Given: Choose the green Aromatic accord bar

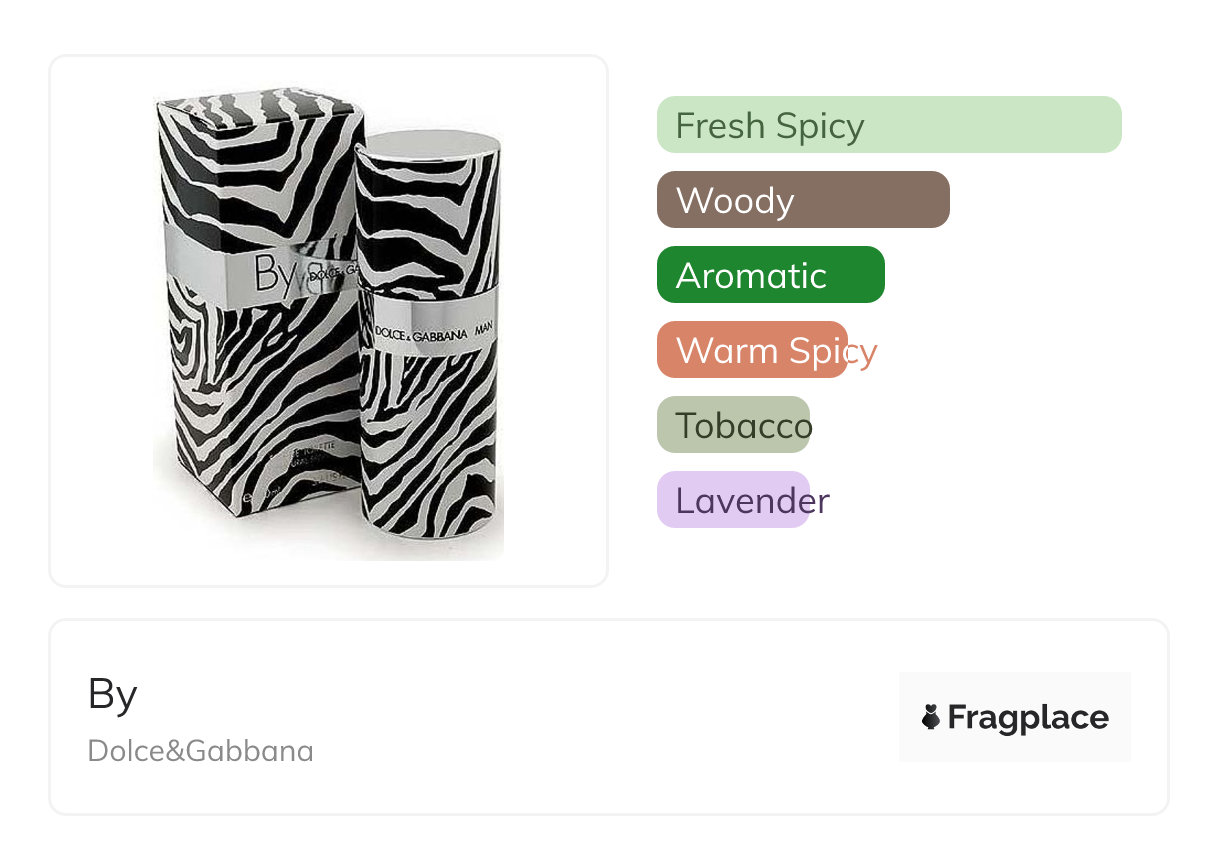Looking at the screenshot, I should (x=771, y=275).
